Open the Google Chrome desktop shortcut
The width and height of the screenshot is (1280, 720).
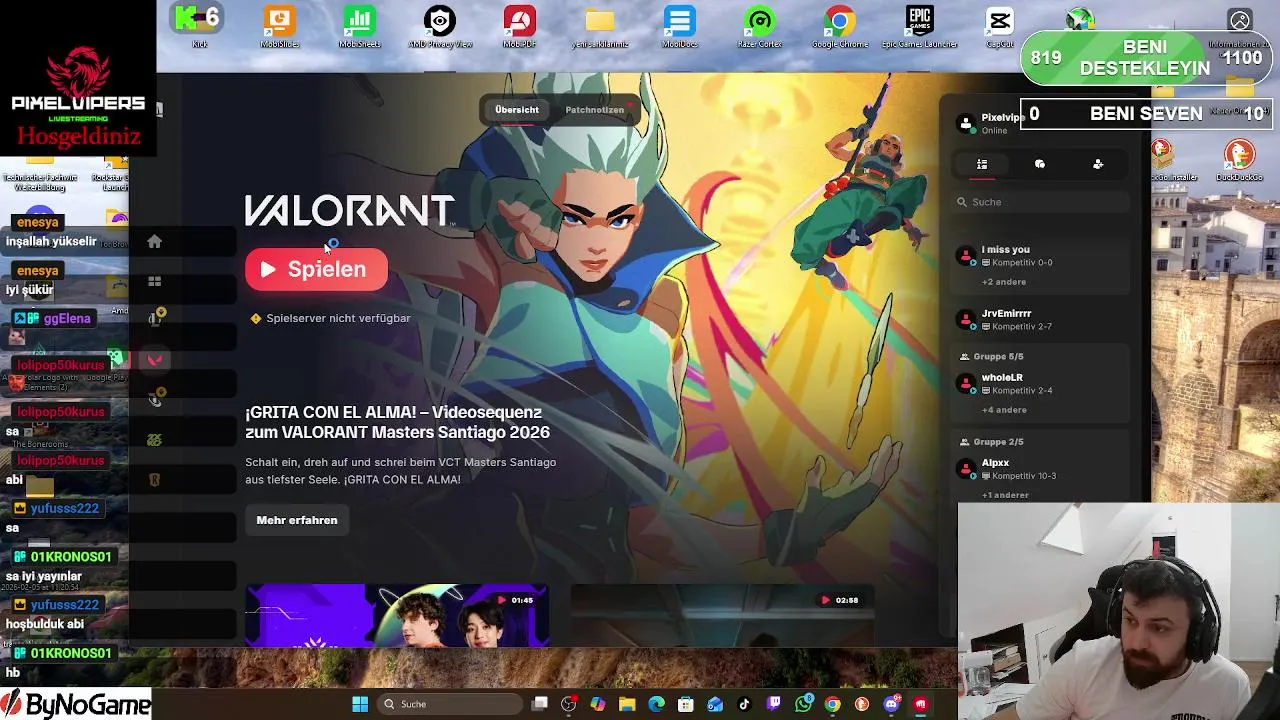click(840, 26)
